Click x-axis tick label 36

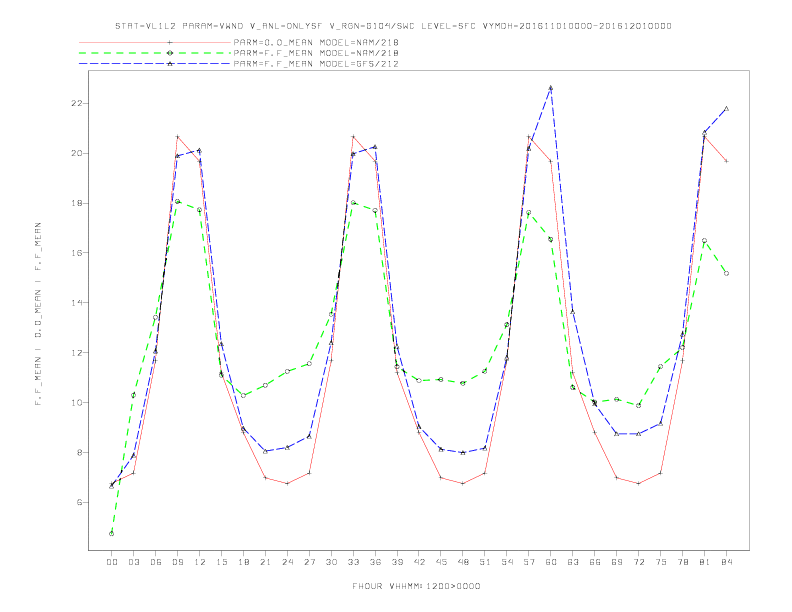click(x=375, y=562)
